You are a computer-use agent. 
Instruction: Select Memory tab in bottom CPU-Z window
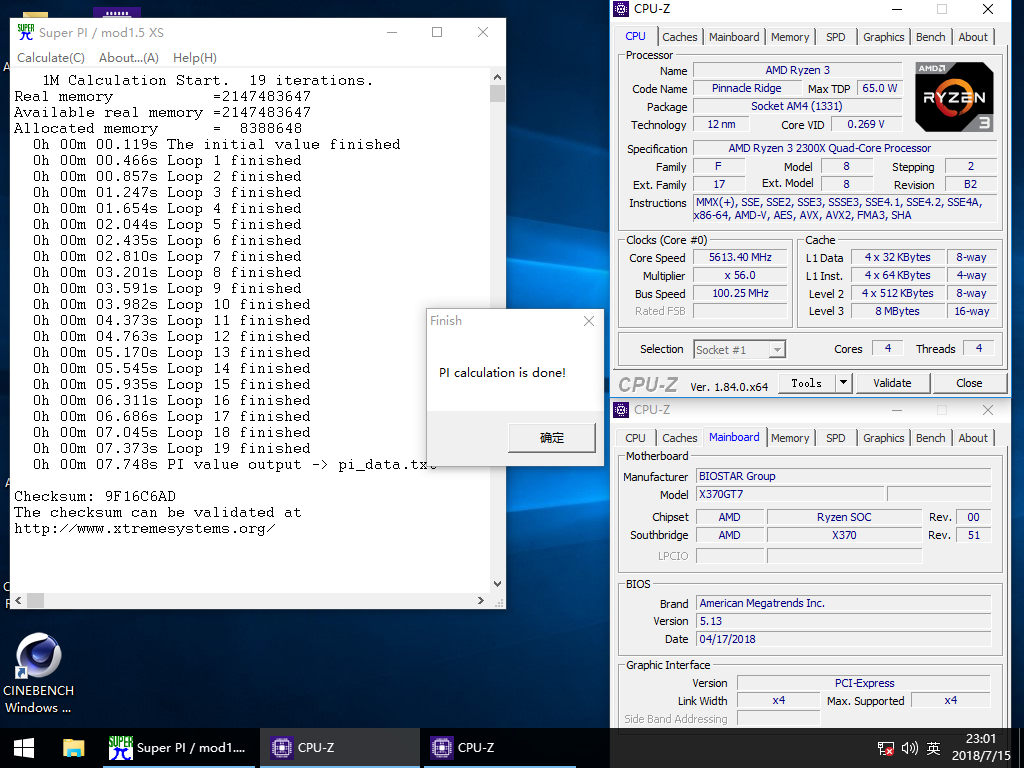click(790, 438)
